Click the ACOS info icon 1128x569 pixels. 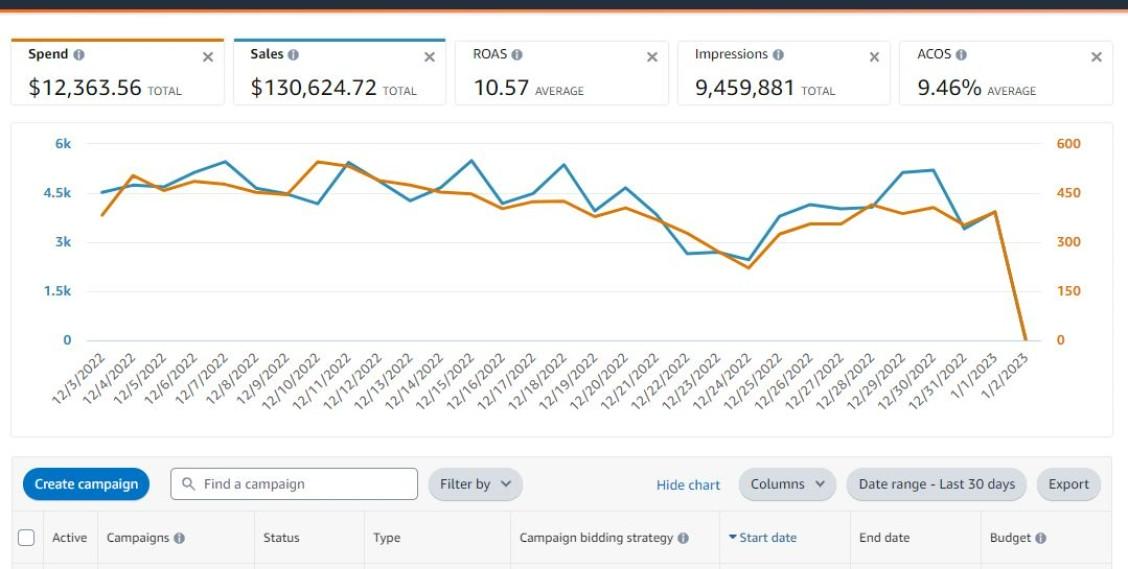tap(961, 55)
